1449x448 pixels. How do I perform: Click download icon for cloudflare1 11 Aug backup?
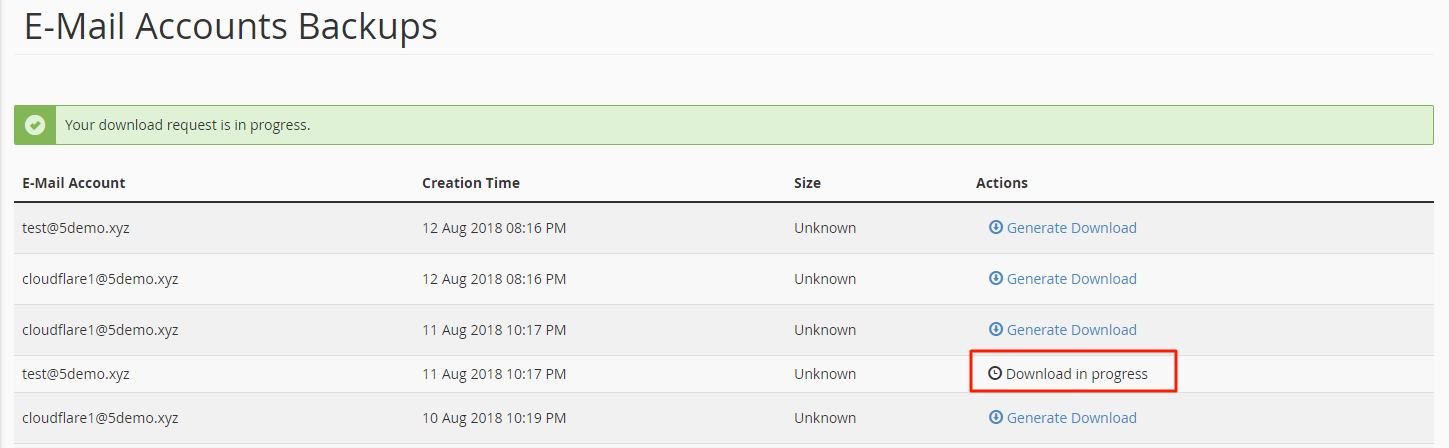click(996, 329)
